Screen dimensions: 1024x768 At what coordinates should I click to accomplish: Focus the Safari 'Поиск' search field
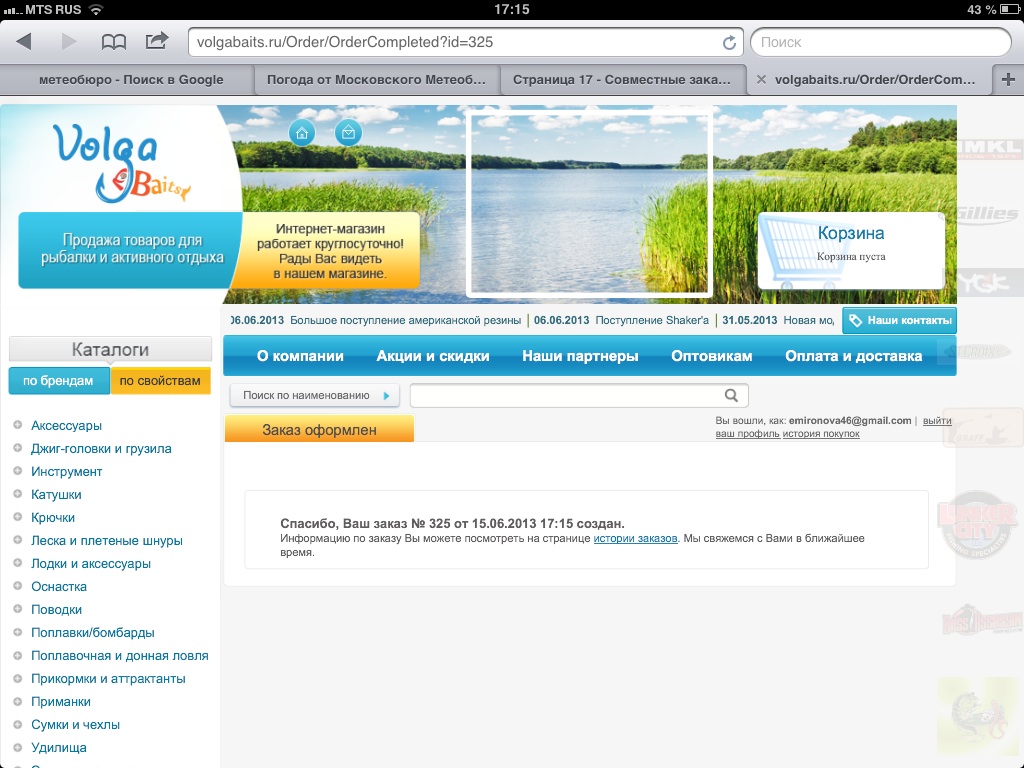(880, 43)
